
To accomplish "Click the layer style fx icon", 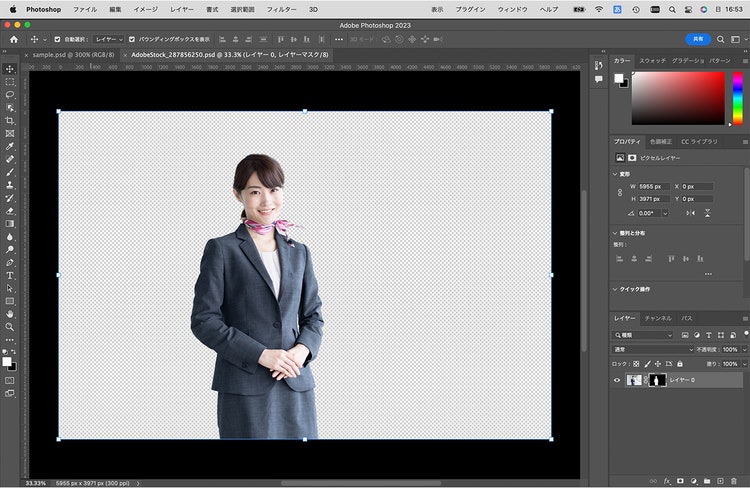I will click(x=667, y=481).
